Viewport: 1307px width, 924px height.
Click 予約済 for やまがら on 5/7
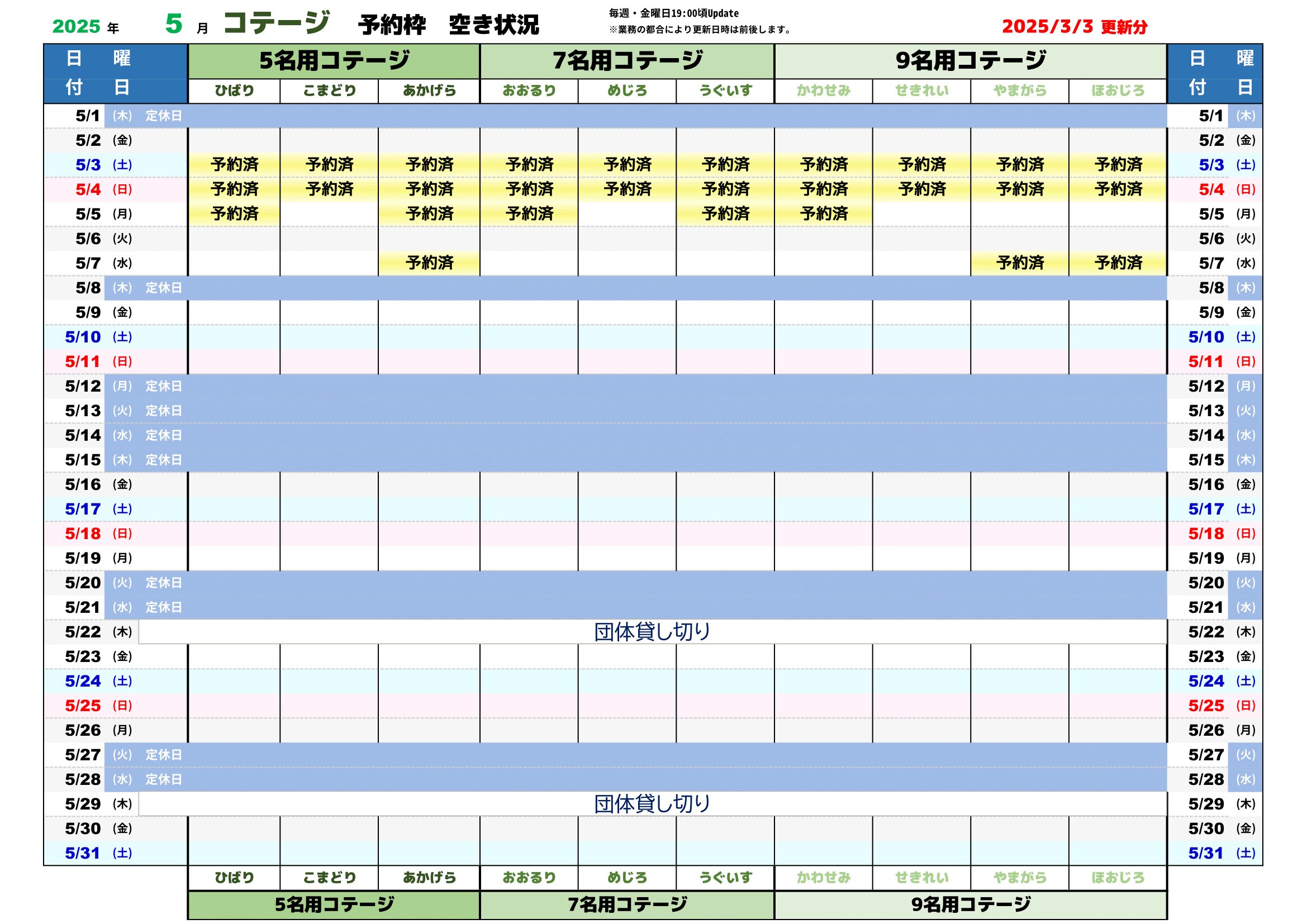click(1020, 263)
